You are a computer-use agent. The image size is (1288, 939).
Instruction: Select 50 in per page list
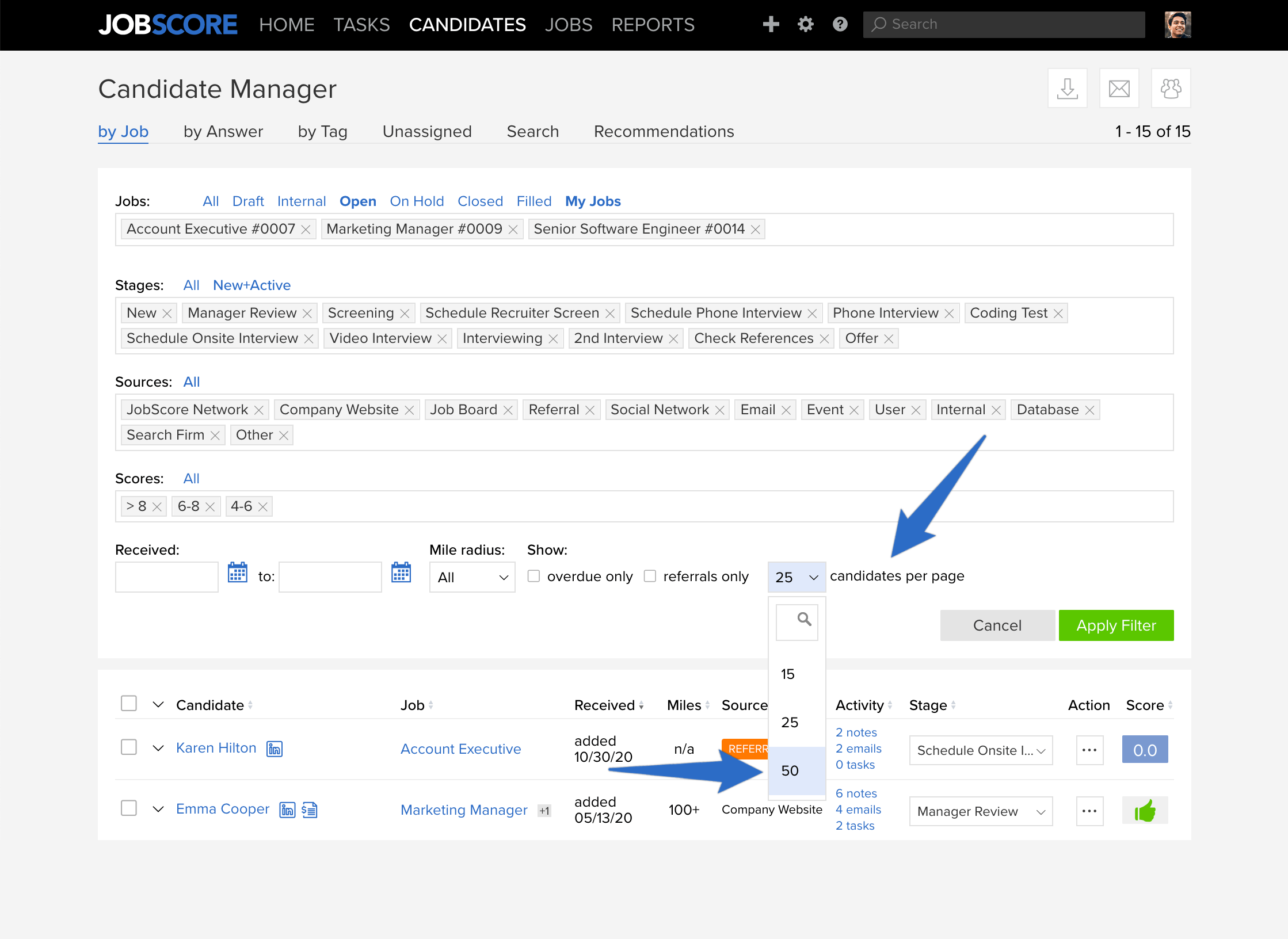click(797, 771)
